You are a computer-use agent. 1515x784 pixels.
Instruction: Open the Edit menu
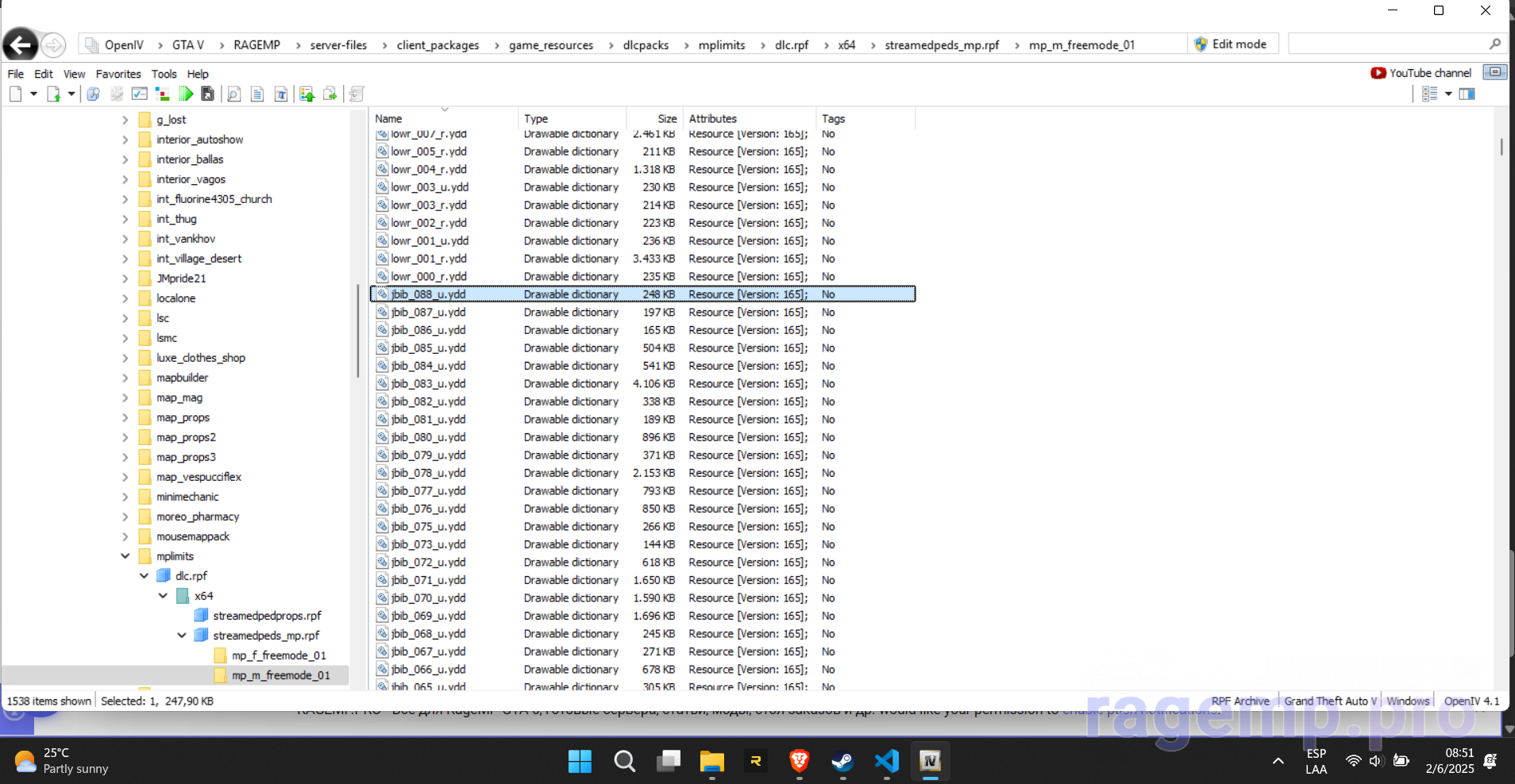coord(43,74)
